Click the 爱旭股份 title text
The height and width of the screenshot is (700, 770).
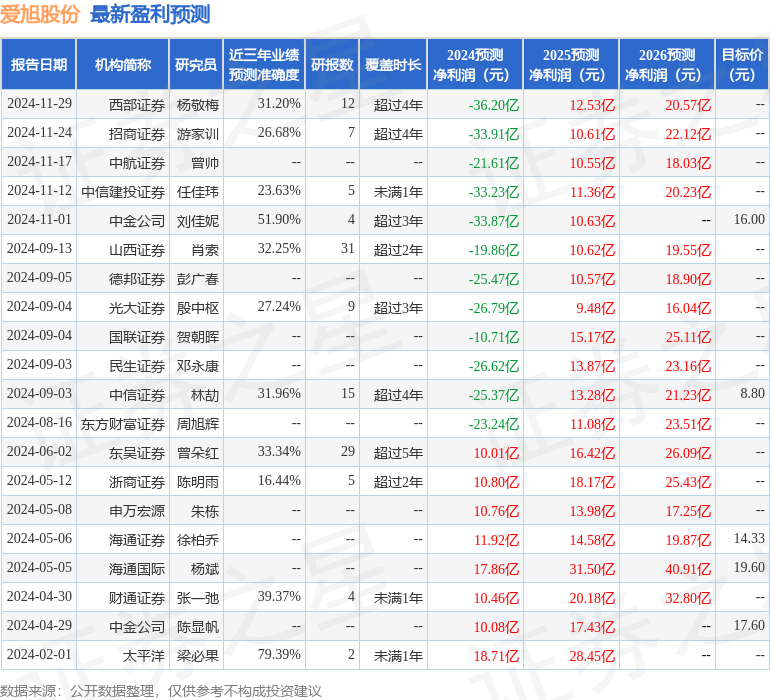coord(40,14)
